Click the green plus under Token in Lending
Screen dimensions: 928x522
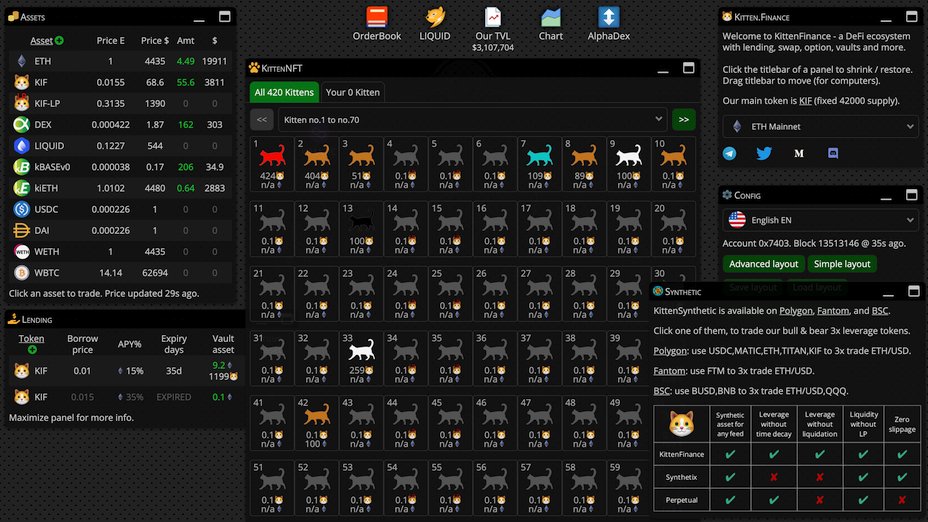tap(32, 350)
